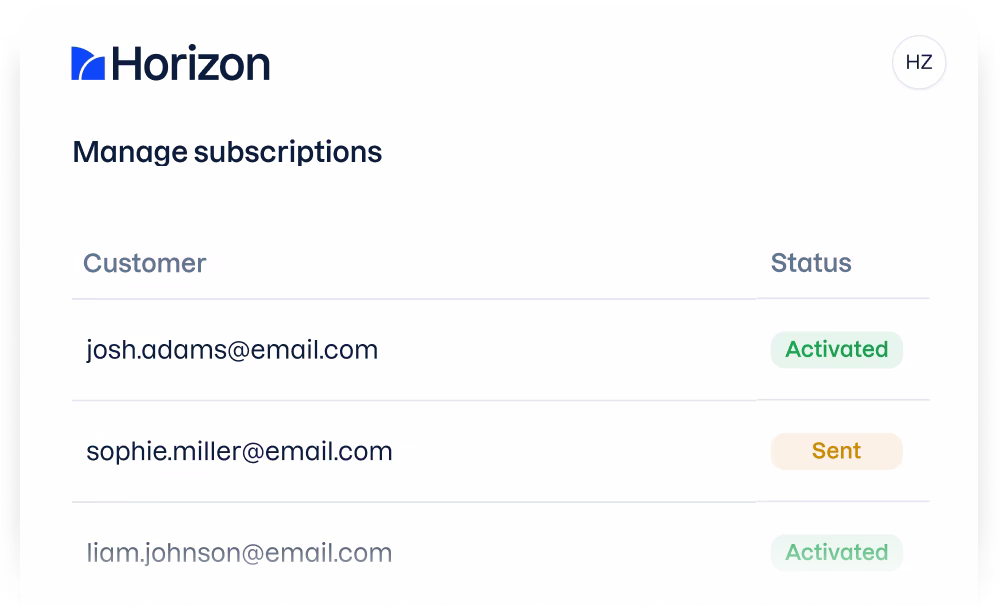Open the sophie.miller@email.com customer email
The width and height of the screenshot is (1000, 606).
(239, 451)
